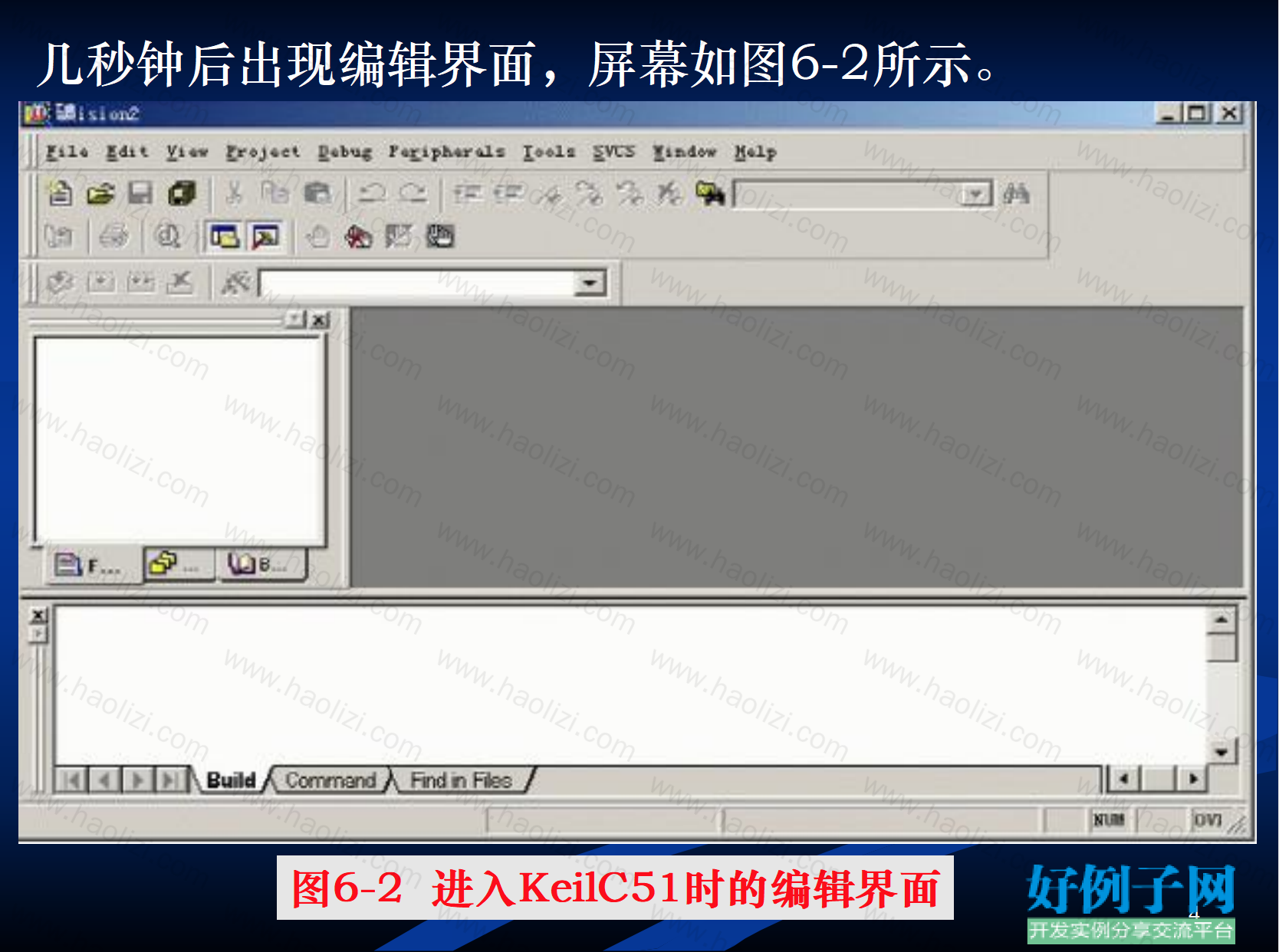Save the current file with floppy icon
This screenshot has width=1279, height=952.
(x=140, y=193)
